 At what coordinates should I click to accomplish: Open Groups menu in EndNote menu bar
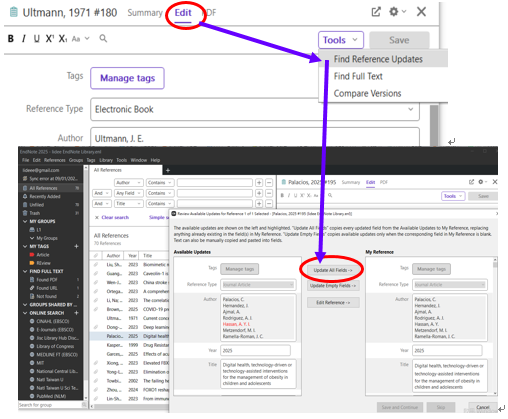[x=76, y=160]
